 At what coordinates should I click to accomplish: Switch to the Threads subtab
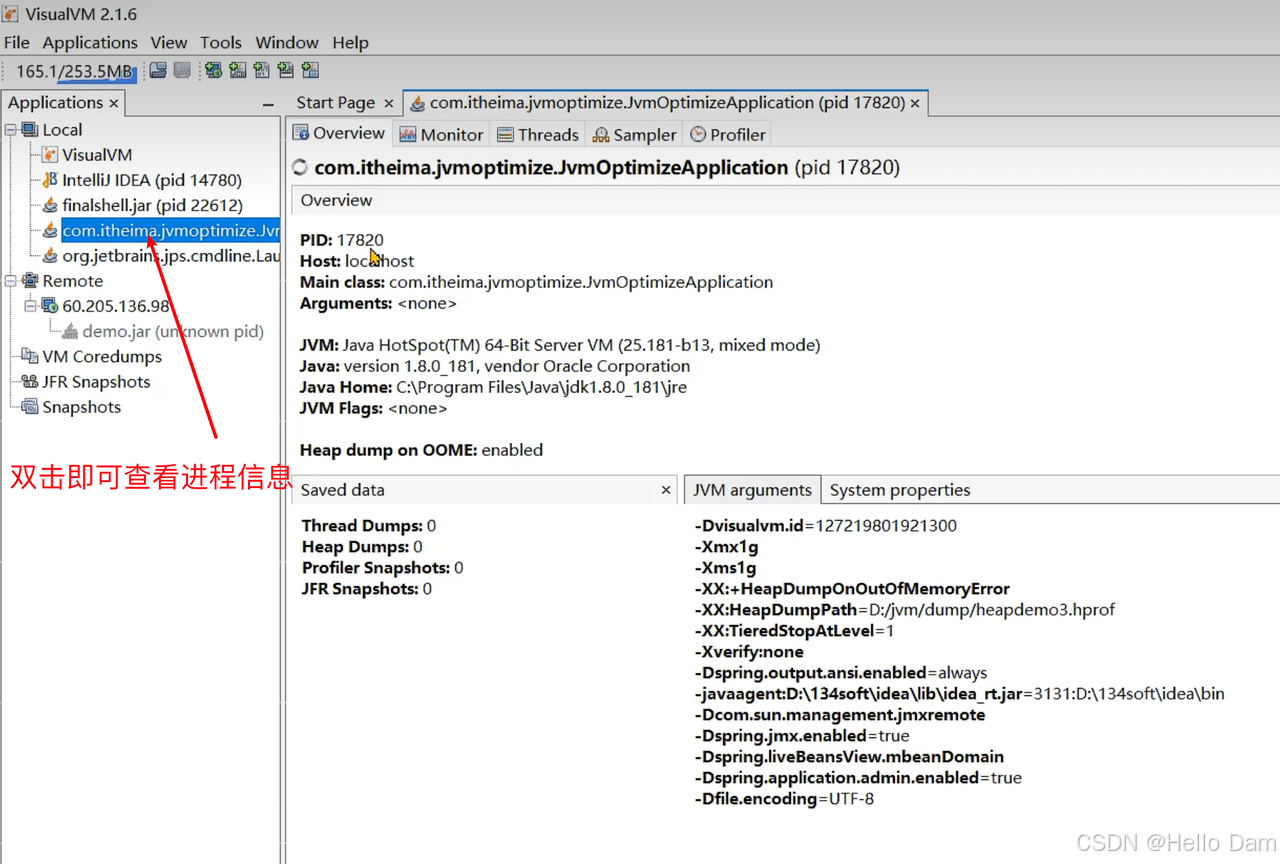[537, 134]
